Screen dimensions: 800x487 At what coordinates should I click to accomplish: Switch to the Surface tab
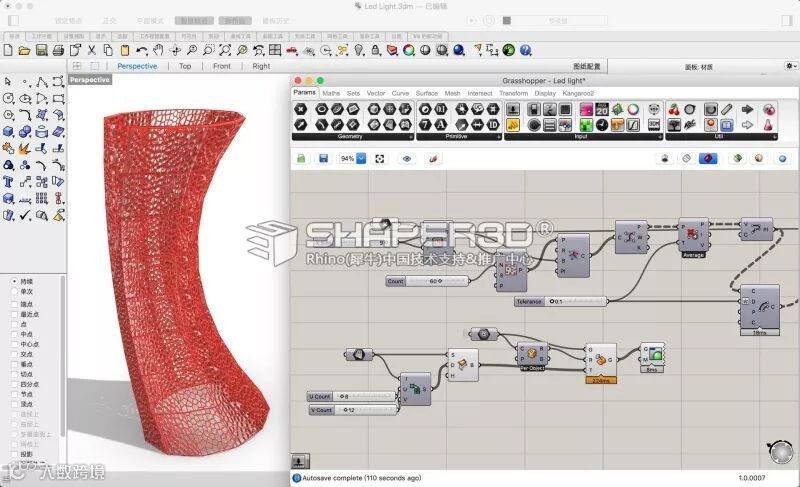tap(427, 93)
